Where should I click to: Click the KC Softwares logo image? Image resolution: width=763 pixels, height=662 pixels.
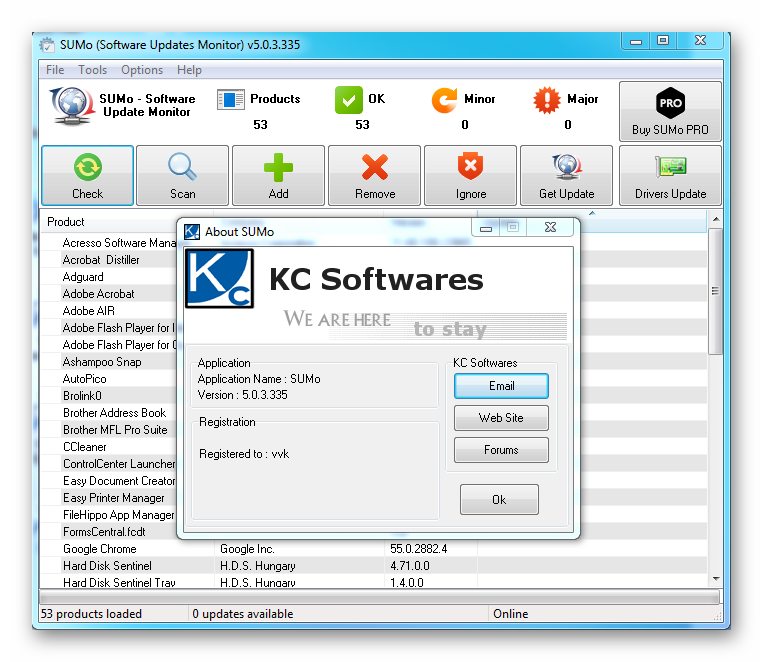(220, 278)
